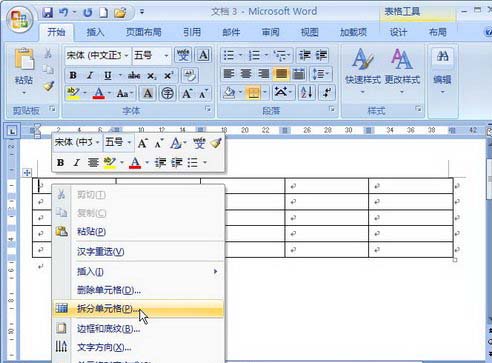Open 更改样式 change styles button
This screenshot has width=492, height=363.
tap(402, 71)
